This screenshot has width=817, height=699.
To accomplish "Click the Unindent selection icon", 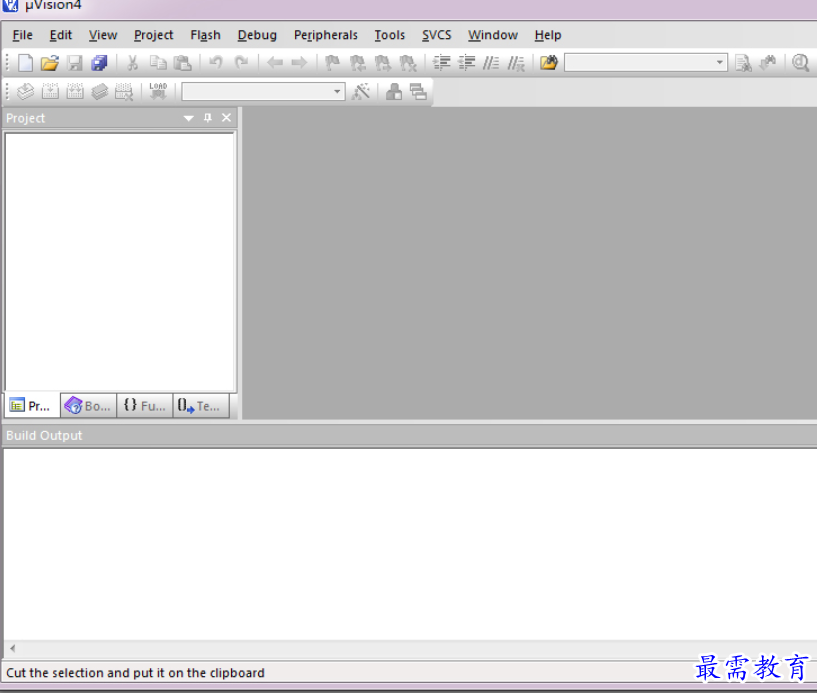I will tap(466, 63).
